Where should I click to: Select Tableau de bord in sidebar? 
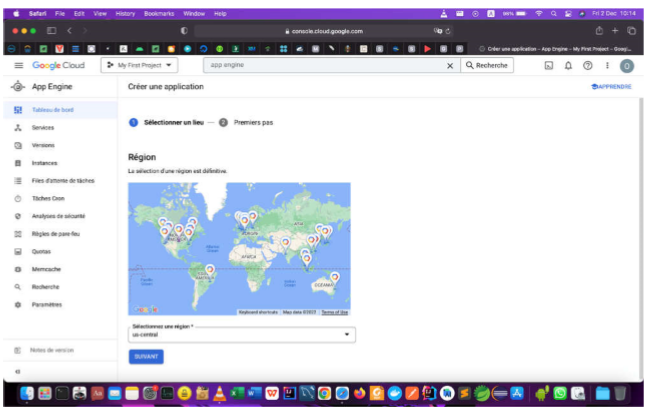coord(60,110)
